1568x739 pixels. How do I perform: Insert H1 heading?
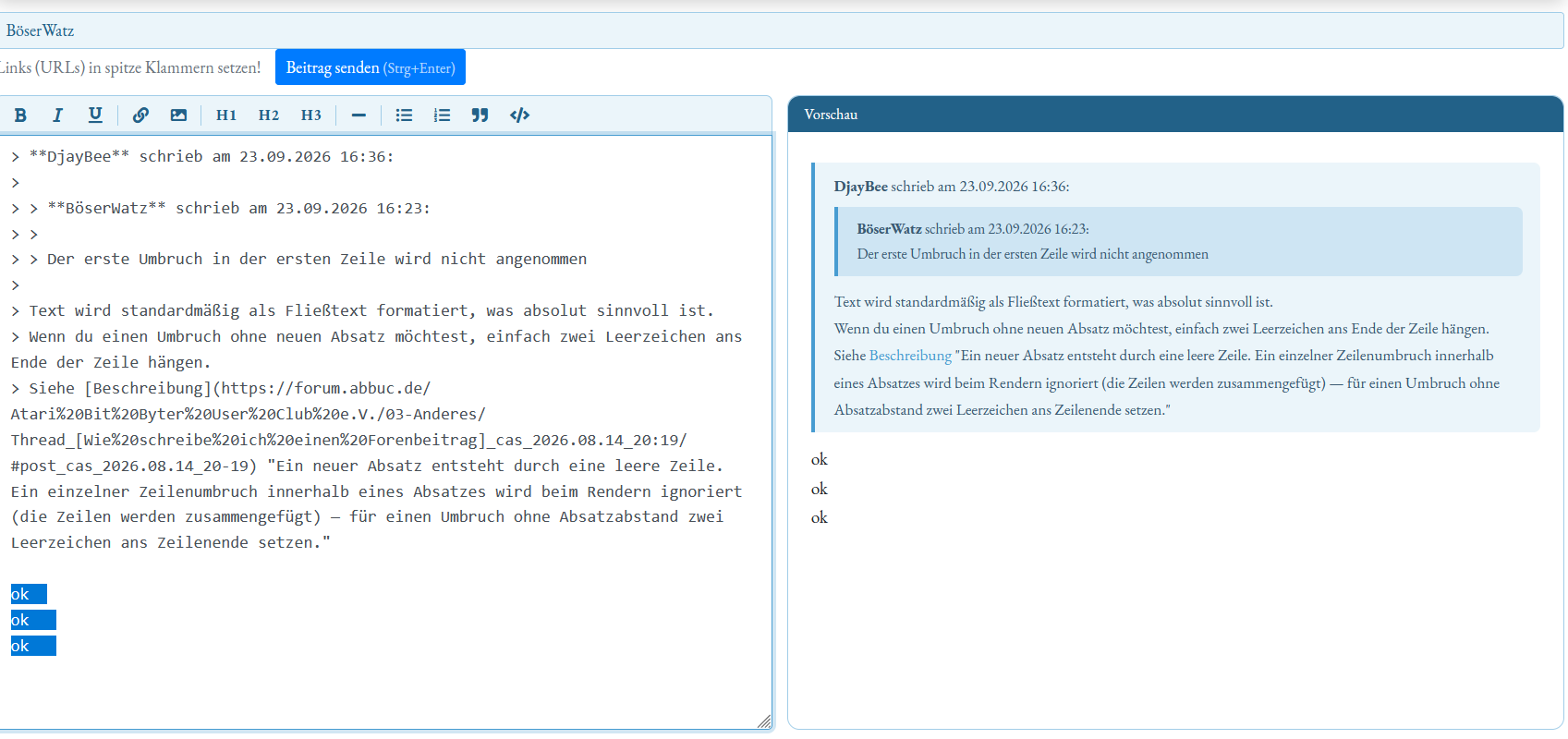tap(226, 115)
